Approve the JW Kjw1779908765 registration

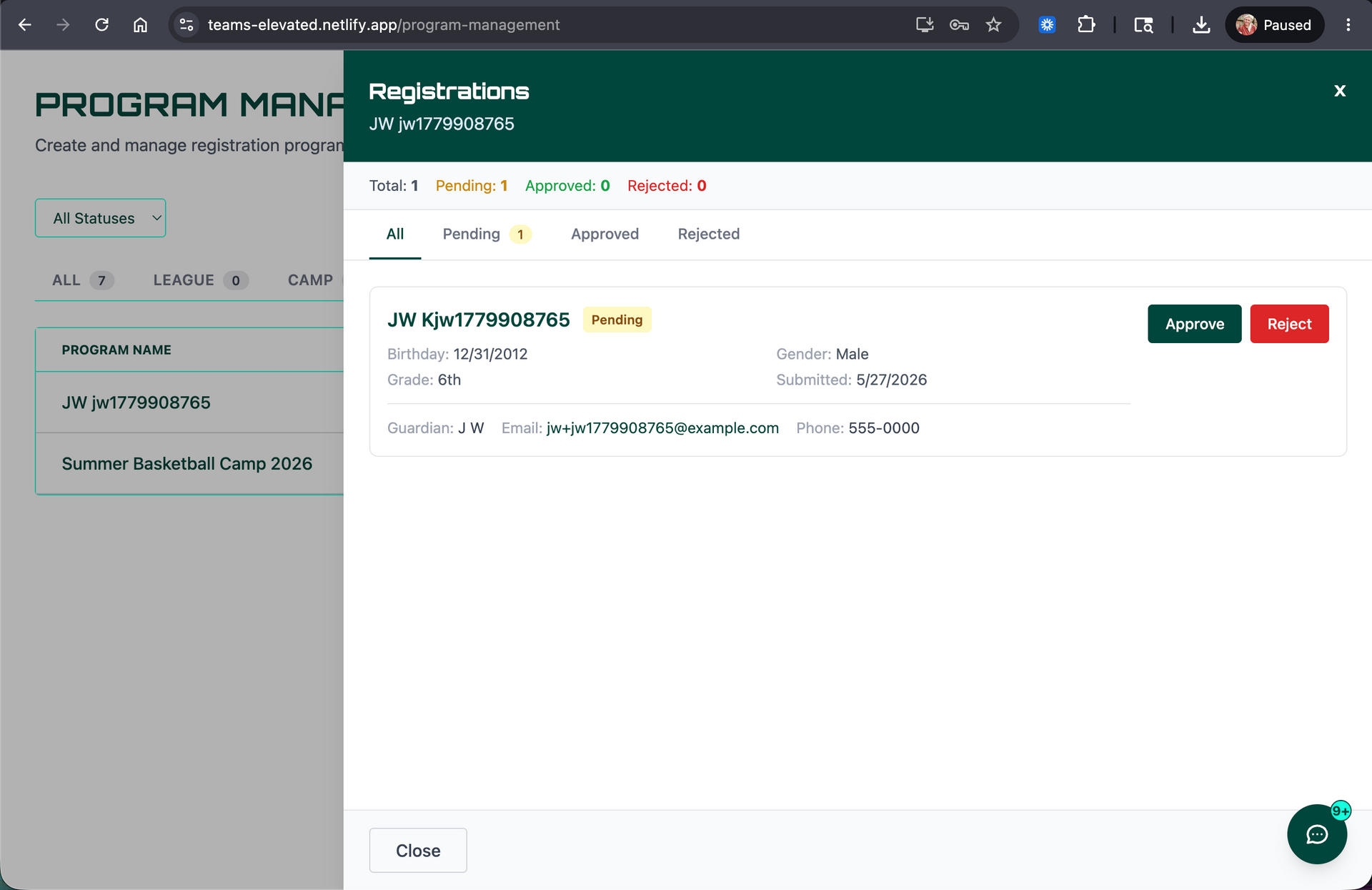pyautogui.click(x=1195, y=324)
